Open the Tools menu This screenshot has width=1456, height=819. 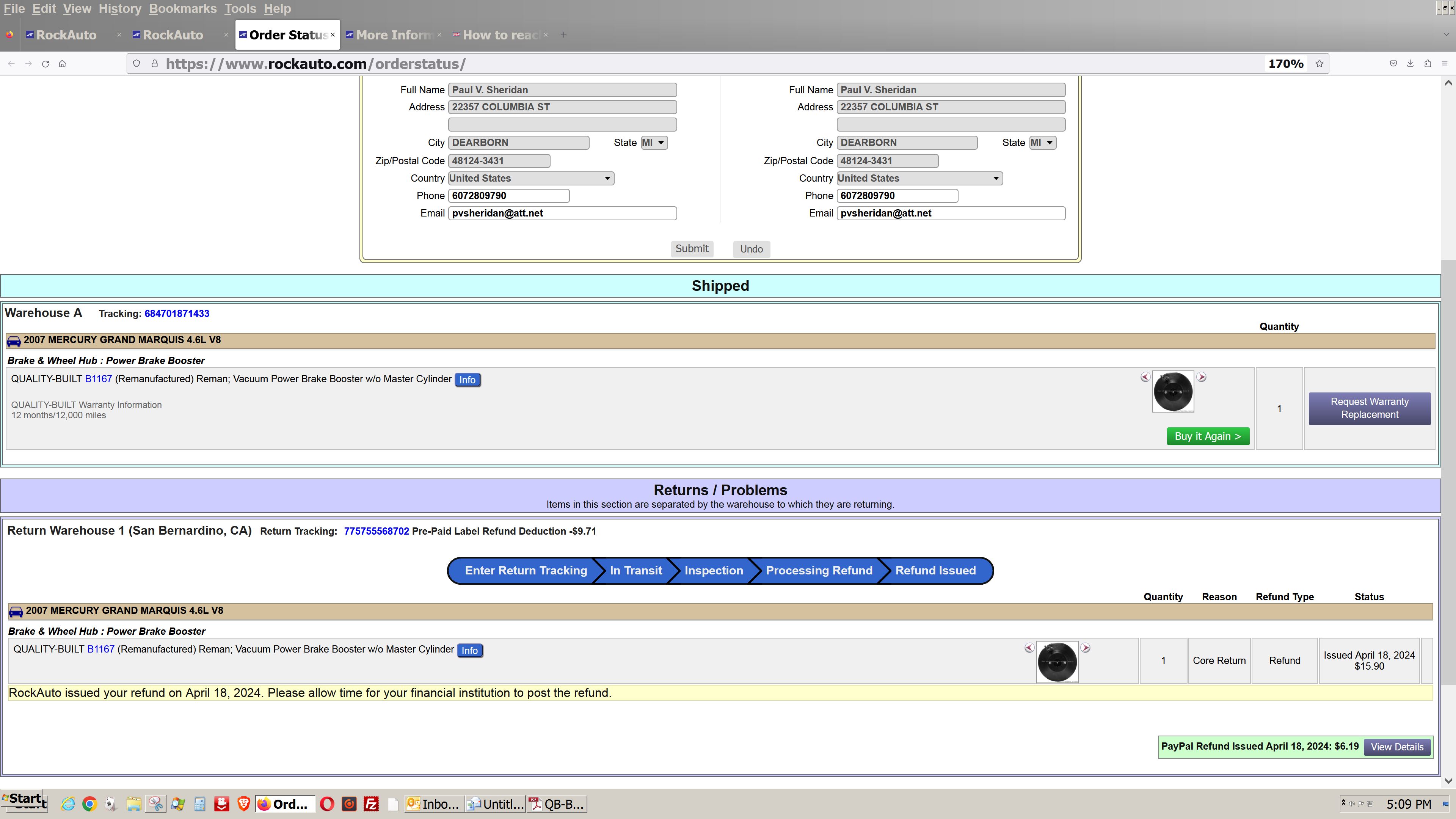240,9
